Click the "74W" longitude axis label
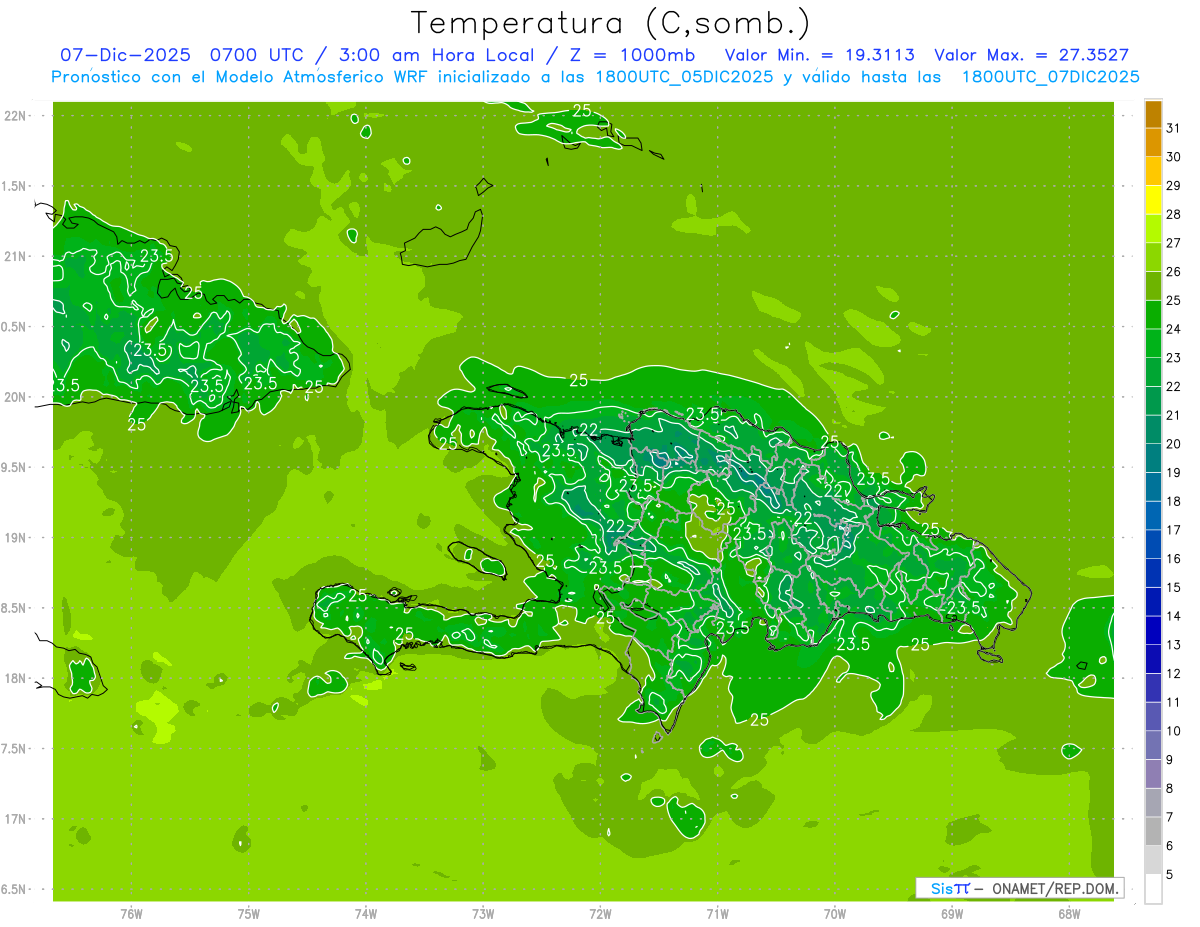The height and width of the screenshot is (927, 1200). point(366,913)
